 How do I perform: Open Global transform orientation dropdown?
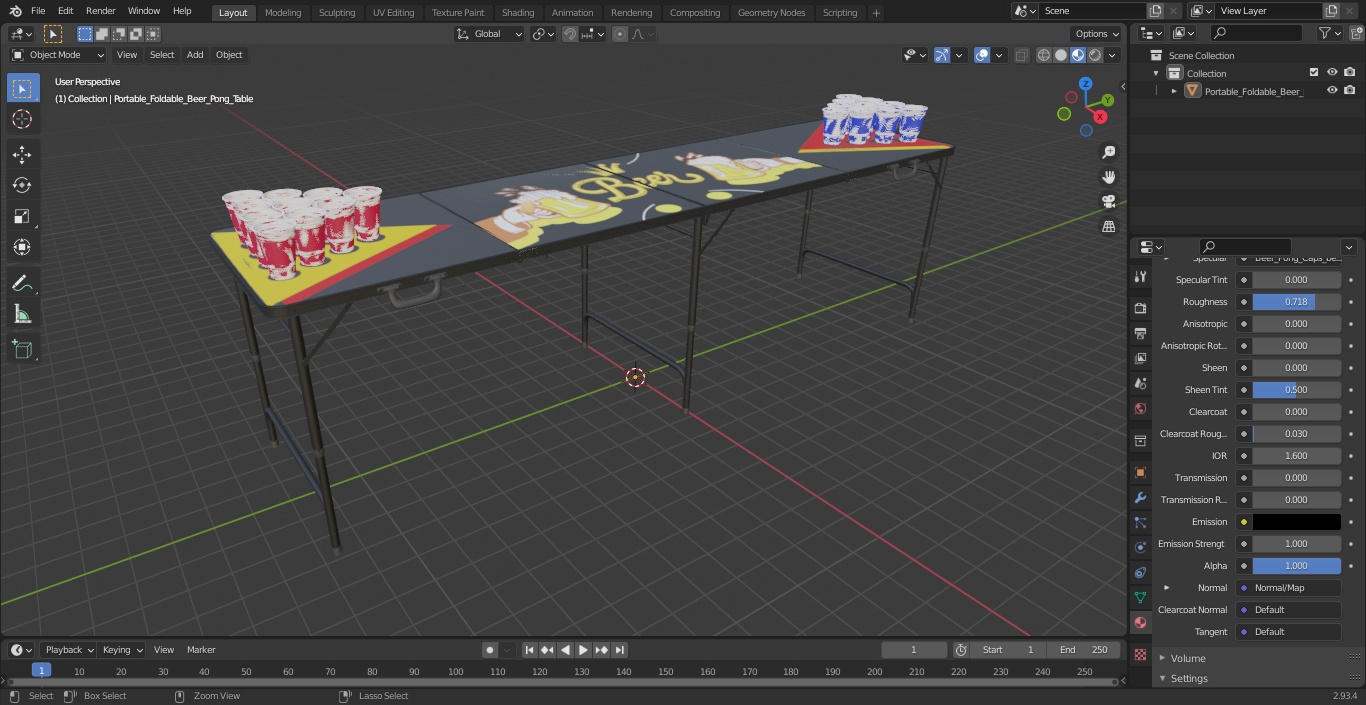coord(489,34)
